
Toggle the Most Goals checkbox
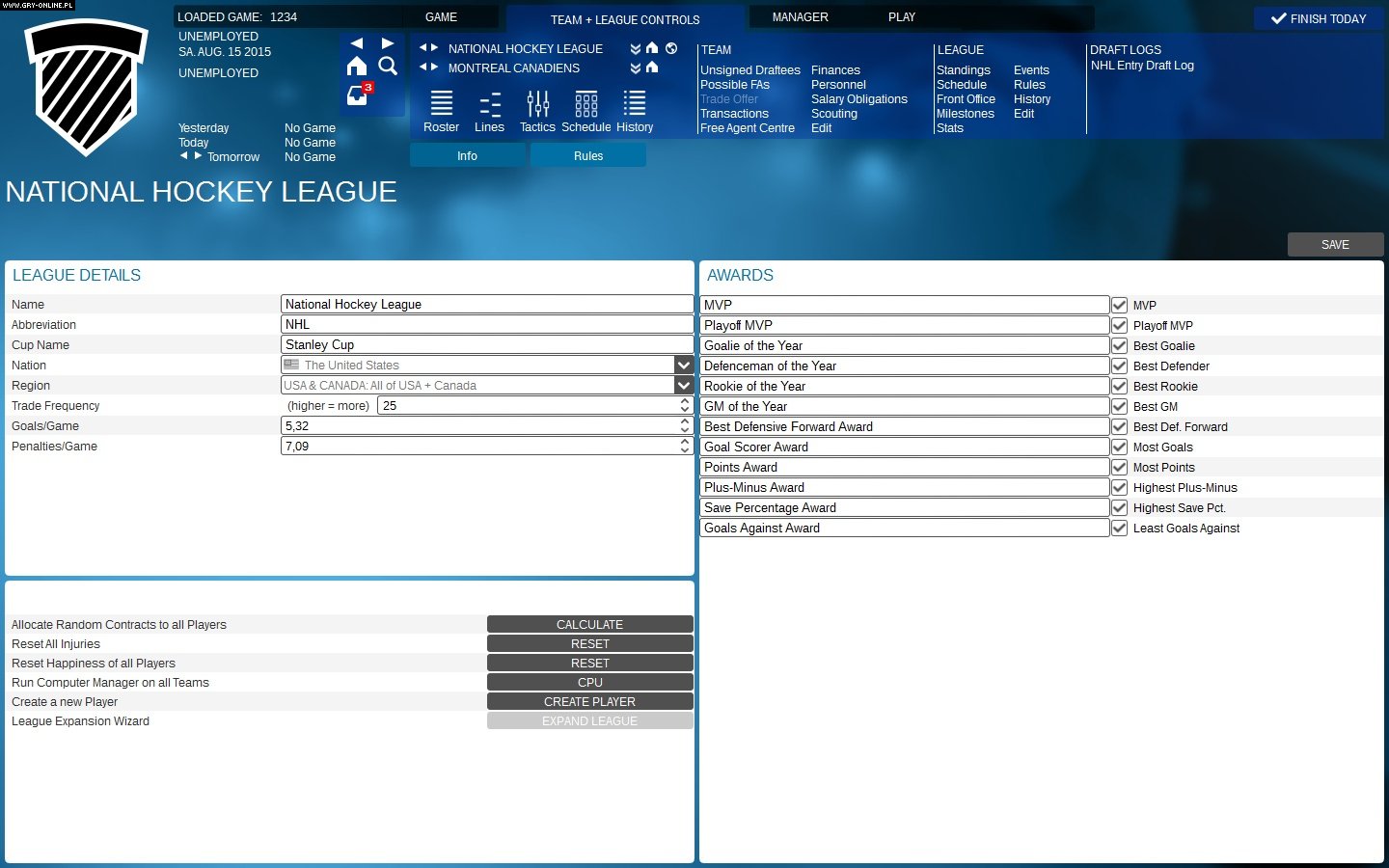[1119, 447]
